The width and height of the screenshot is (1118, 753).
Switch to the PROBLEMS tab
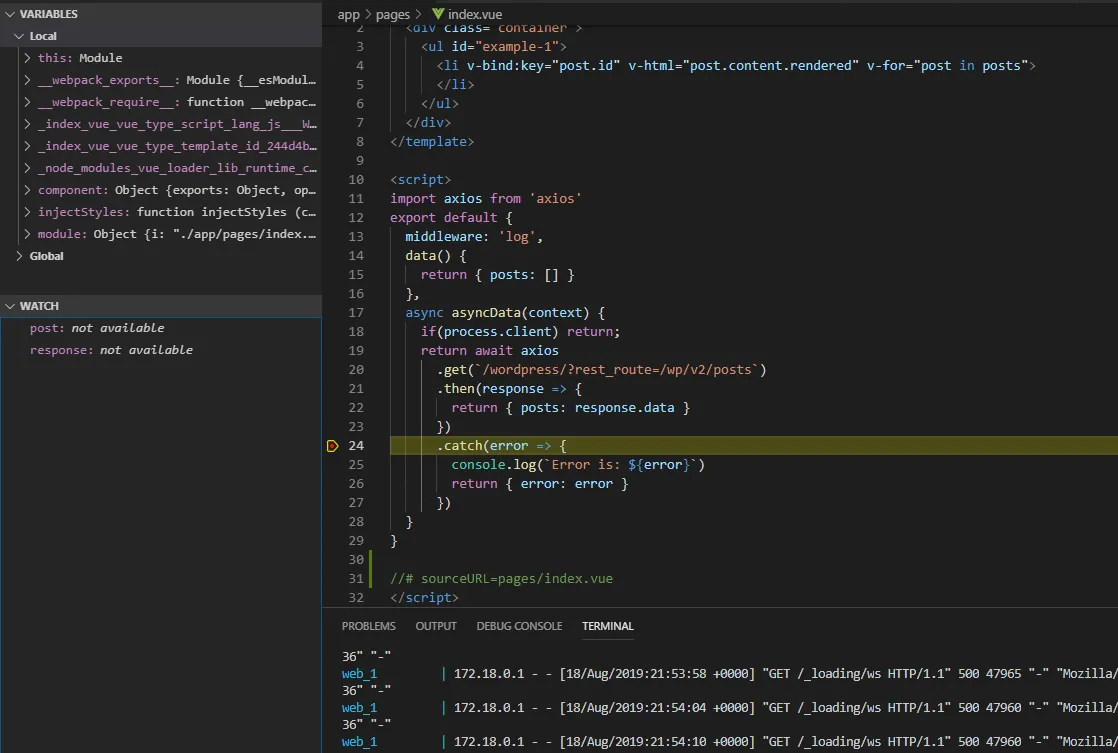click(368, 626)
